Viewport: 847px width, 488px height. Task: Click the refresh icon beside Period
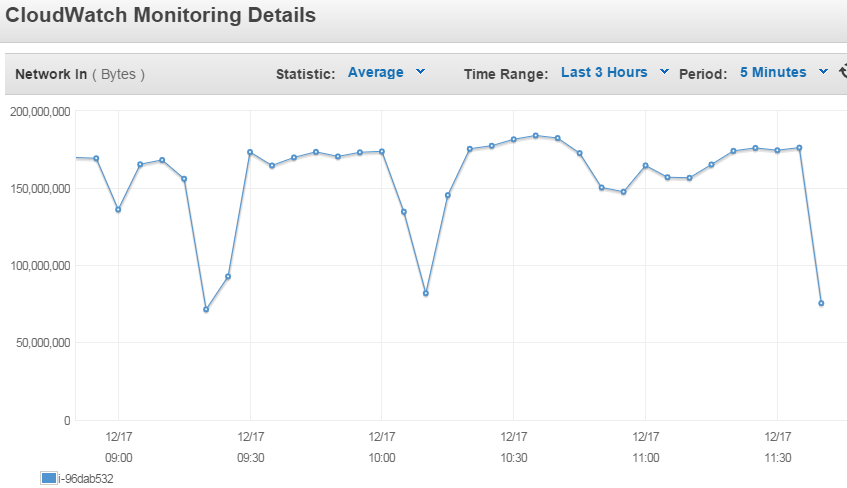843,71
